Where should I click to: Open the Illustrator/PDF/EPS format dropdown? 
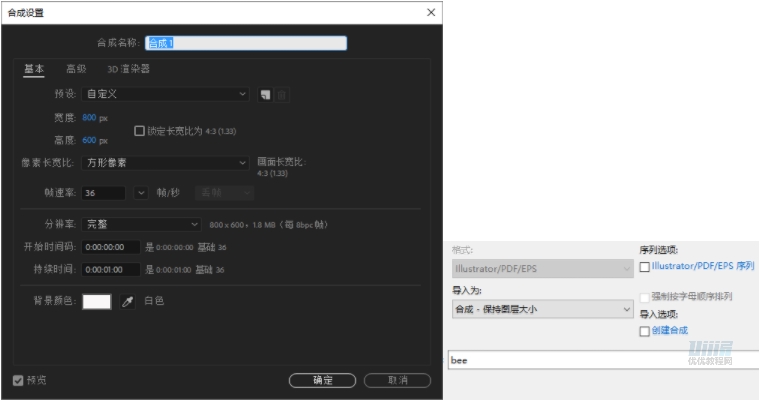point(542,269)
